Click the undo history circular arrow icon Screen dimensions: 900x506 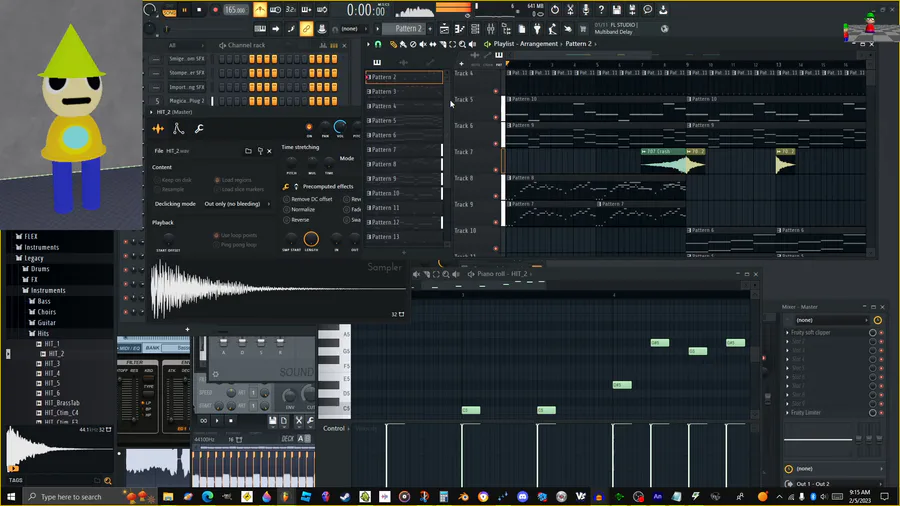[554, 10]
